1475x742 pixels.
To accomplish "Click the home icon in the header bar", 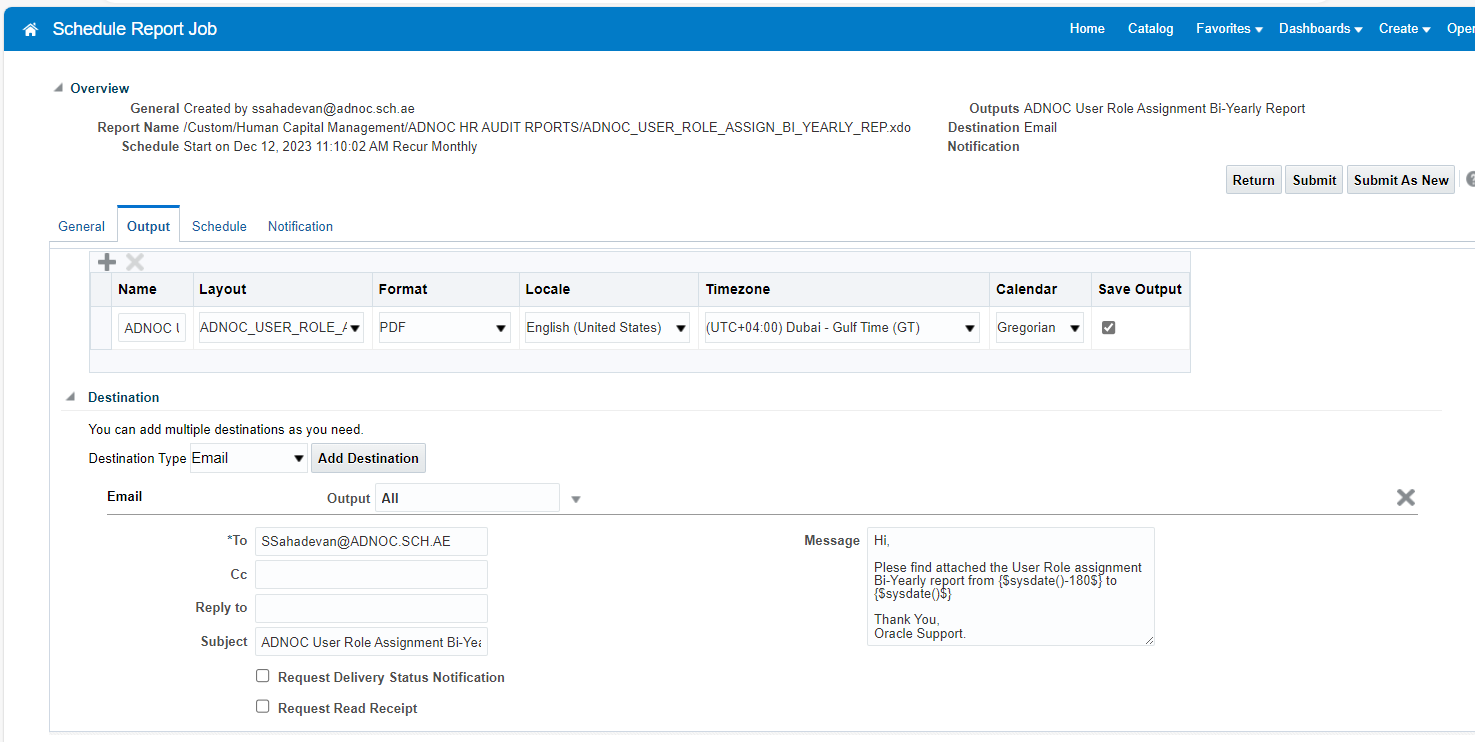I will [x=31, y=28].
